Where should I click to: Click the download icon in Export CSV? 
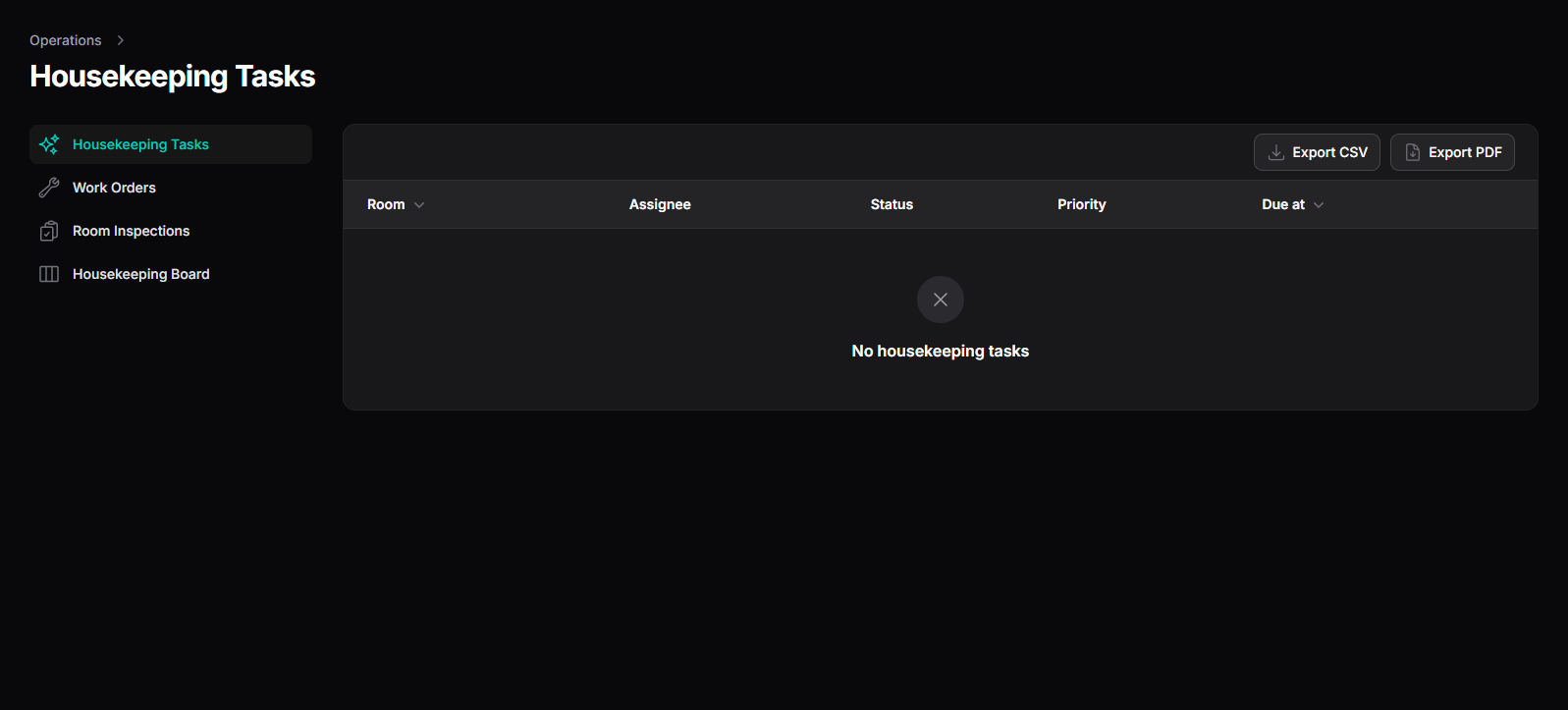point(1276,152)
